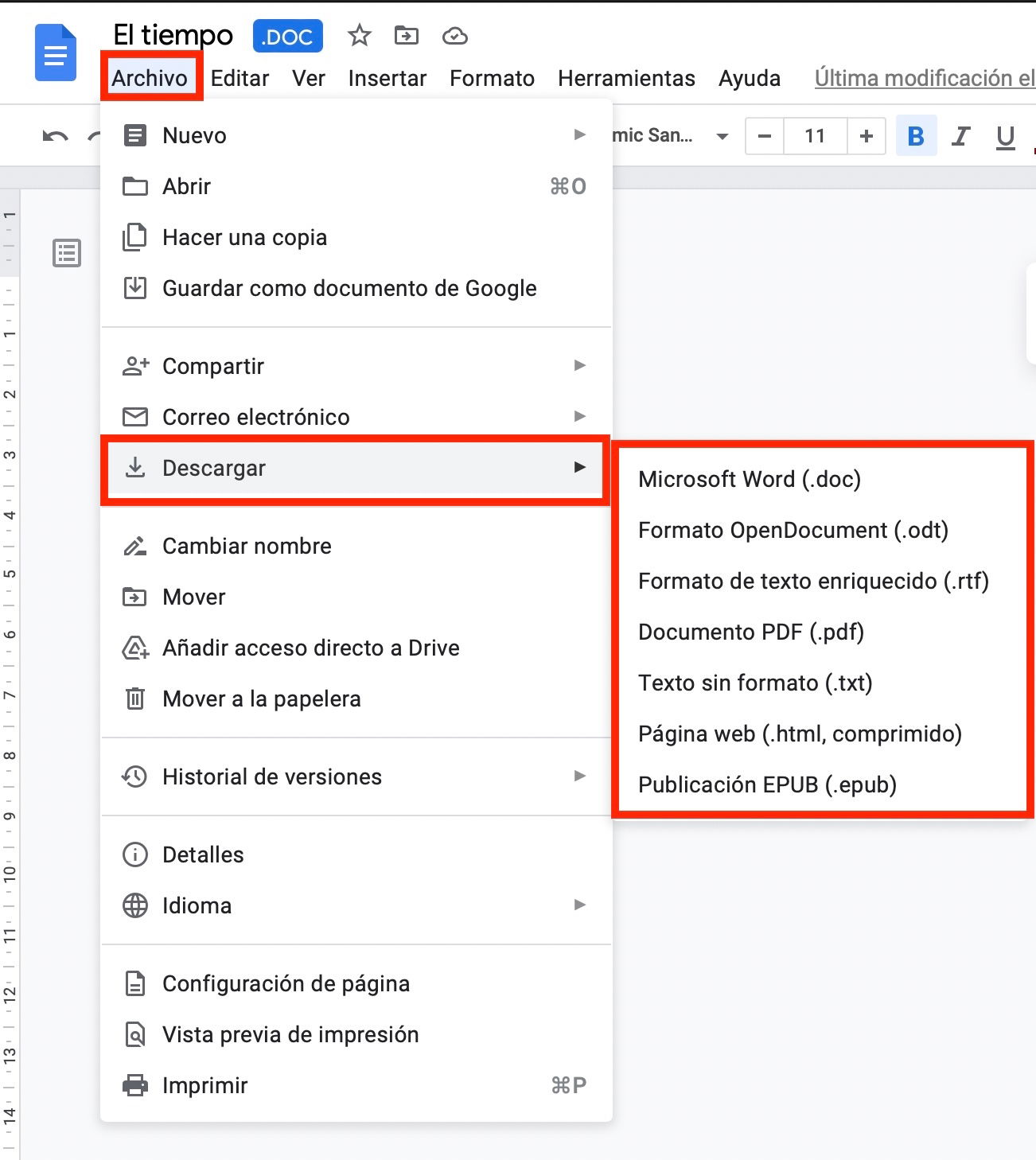Click the undo arrow in toolbar
The height and width of the screenshot is (1160, 1036).
(55, 136)
